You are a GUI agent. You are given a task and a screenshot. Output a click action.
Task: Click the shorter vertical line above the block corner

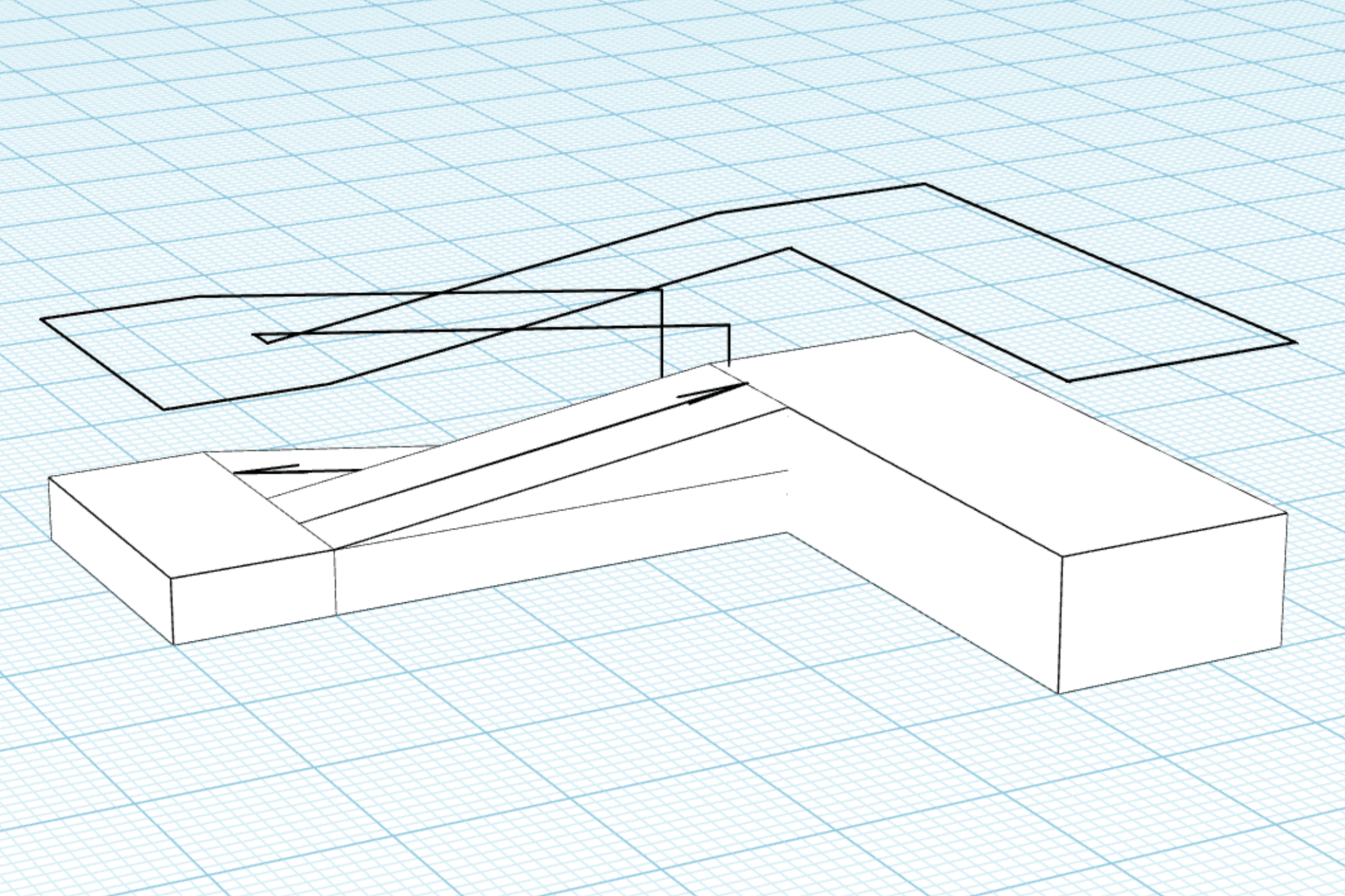pyautogui.click(x=729, y=345)
